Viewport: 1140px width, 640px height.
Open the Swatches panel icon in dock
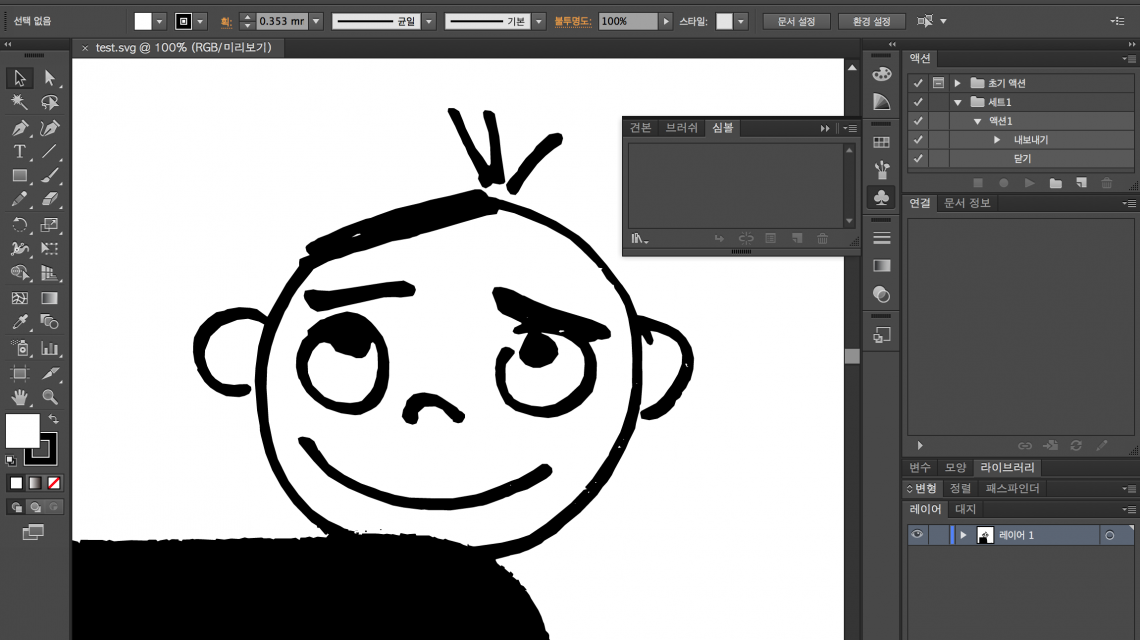pos(881,143)
